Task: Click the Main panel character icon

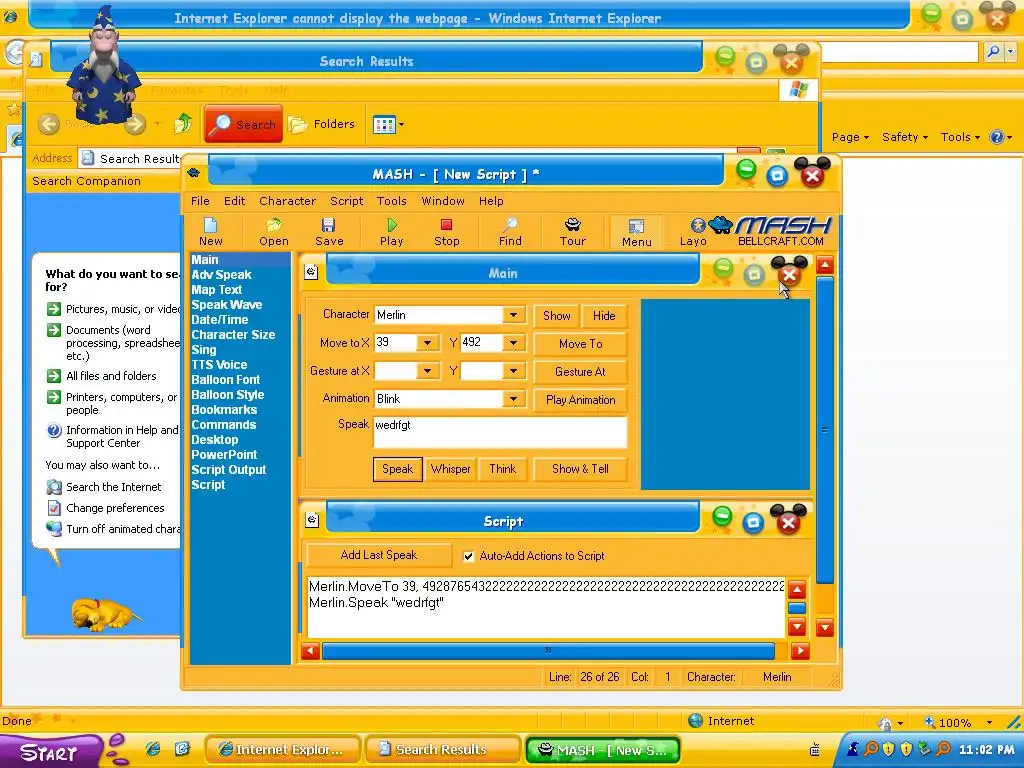Action: [x=312, y=272]
